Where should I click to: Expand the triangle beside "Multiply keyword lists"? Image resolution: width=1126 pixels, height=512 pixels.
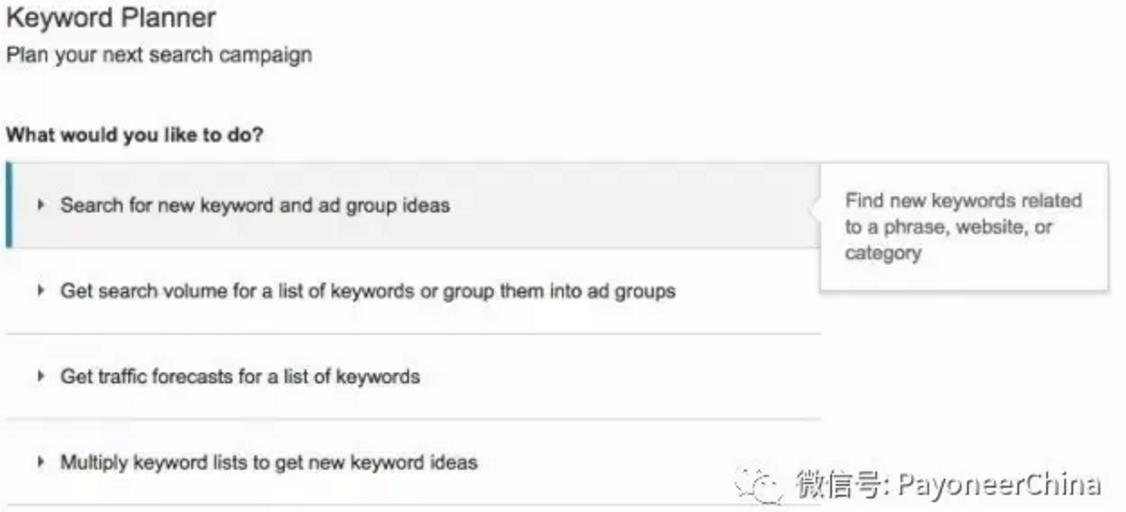41,462
